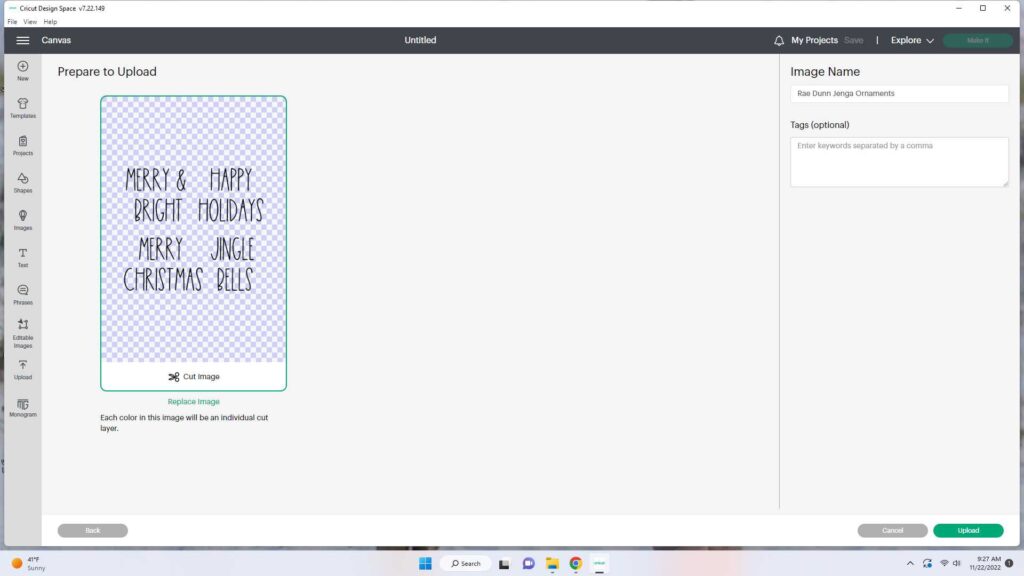Viewport: 1024px width, 576px height.
Task: Click the Tags keywords text area
Action: click(x=899, y=161)
